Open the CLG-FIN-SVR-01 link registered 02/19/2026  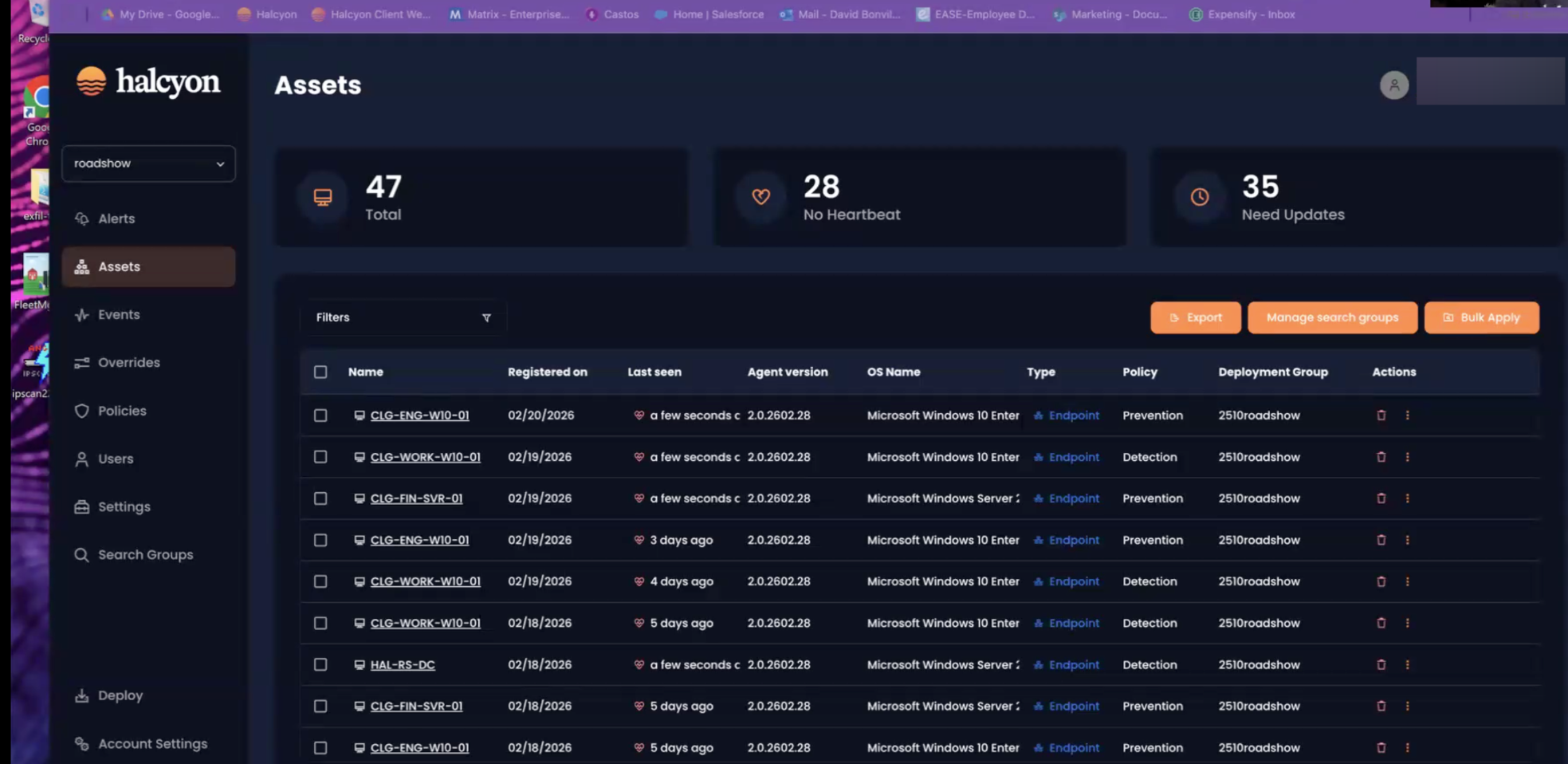(416, 498)
